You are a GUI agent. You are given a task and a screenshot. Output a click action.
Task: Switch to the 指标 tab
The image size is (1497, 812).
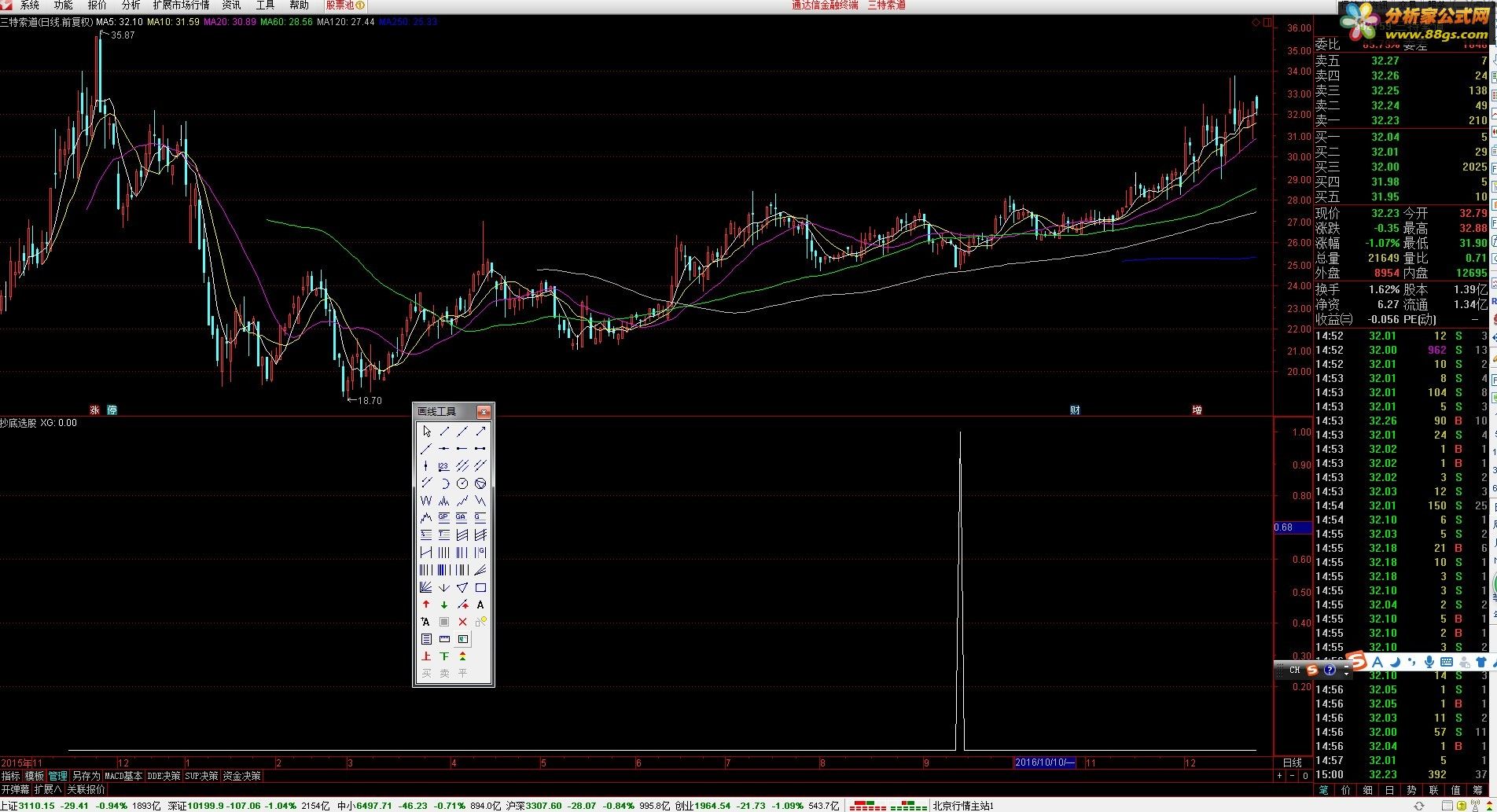(11, 776)
